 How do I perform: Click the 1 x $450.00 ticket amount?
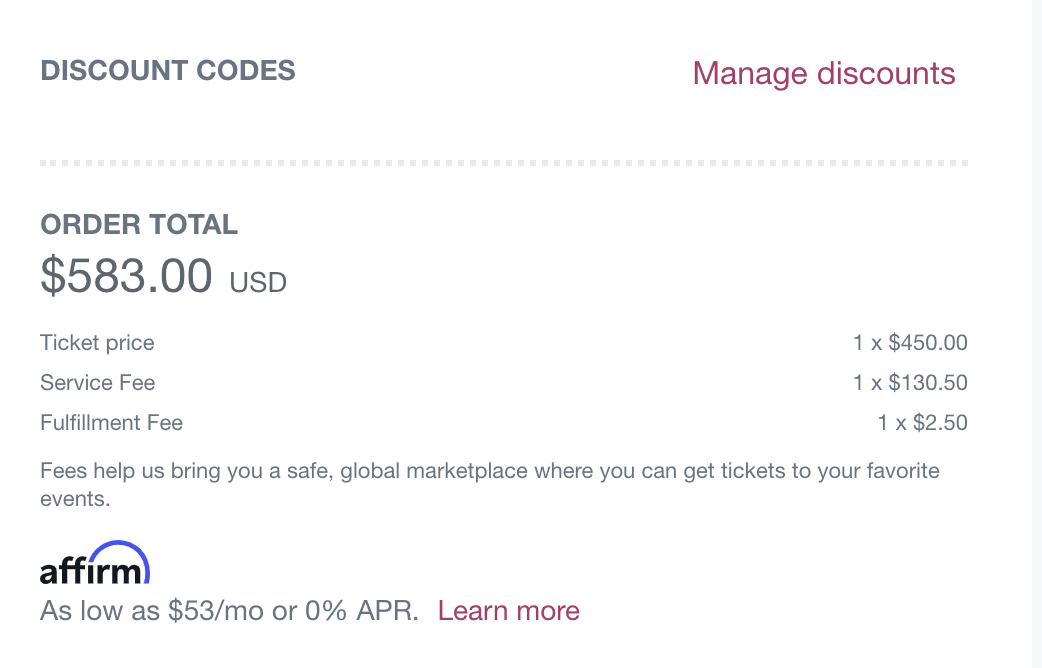coord(910,343)
